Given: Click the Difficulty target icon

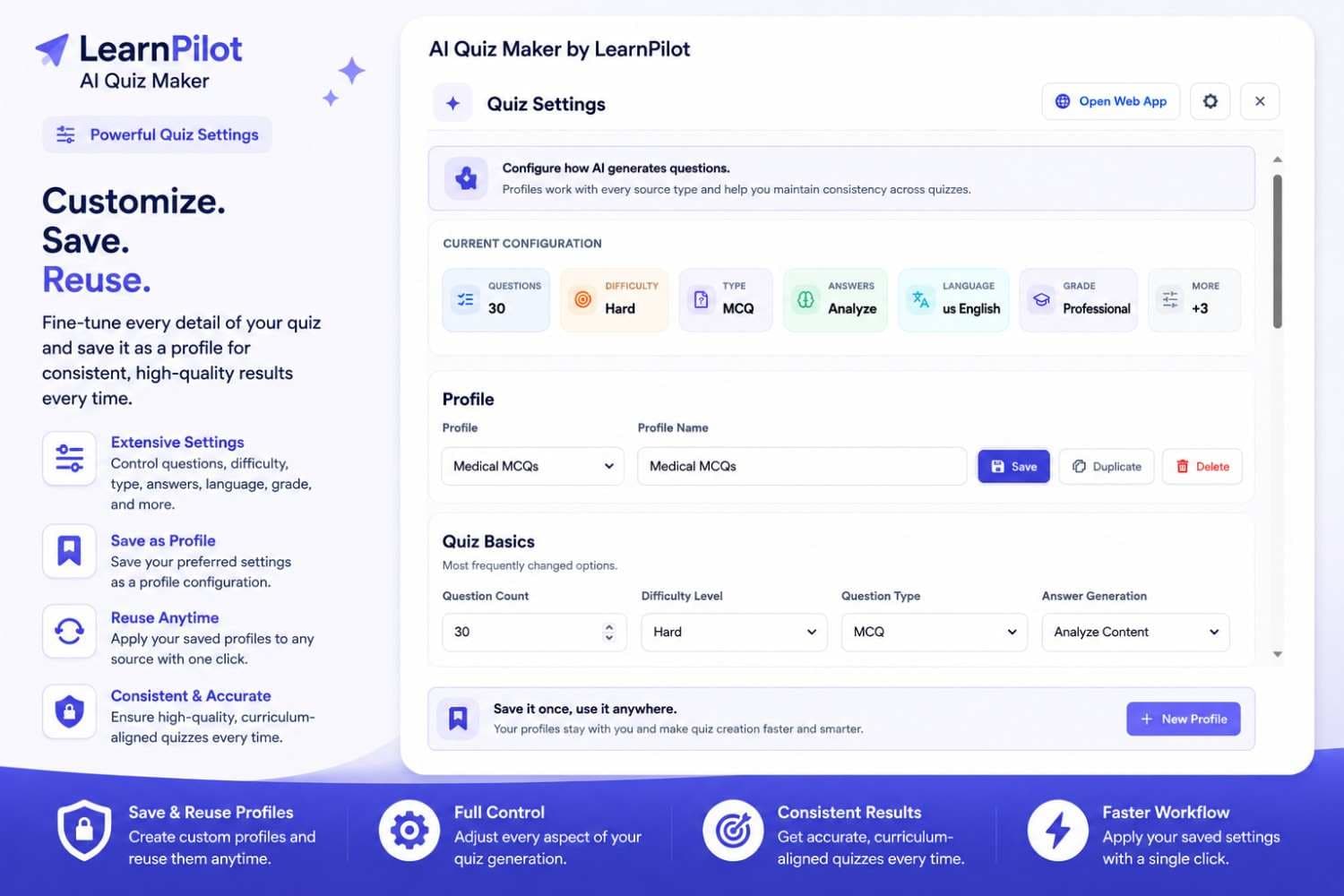Looking at the screenshot, I should coord(582,299).
